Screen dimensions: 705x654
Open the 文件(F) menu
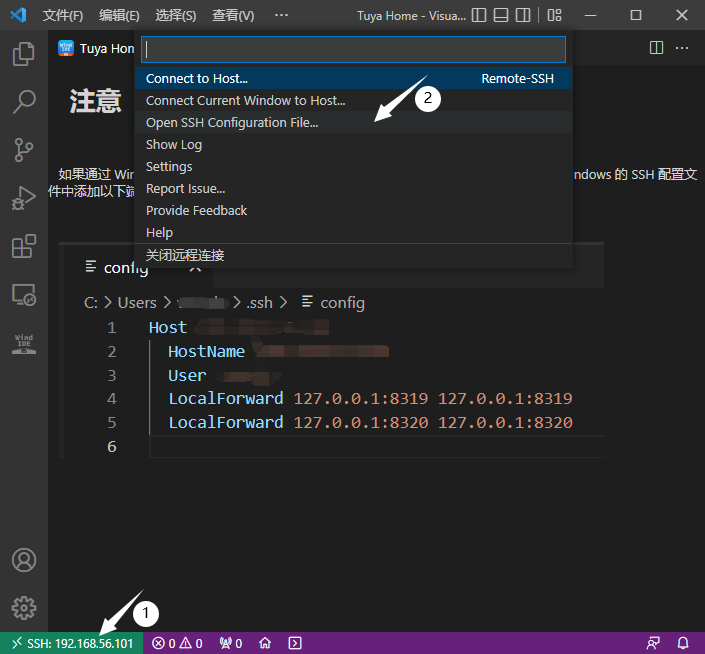[63, 15]
